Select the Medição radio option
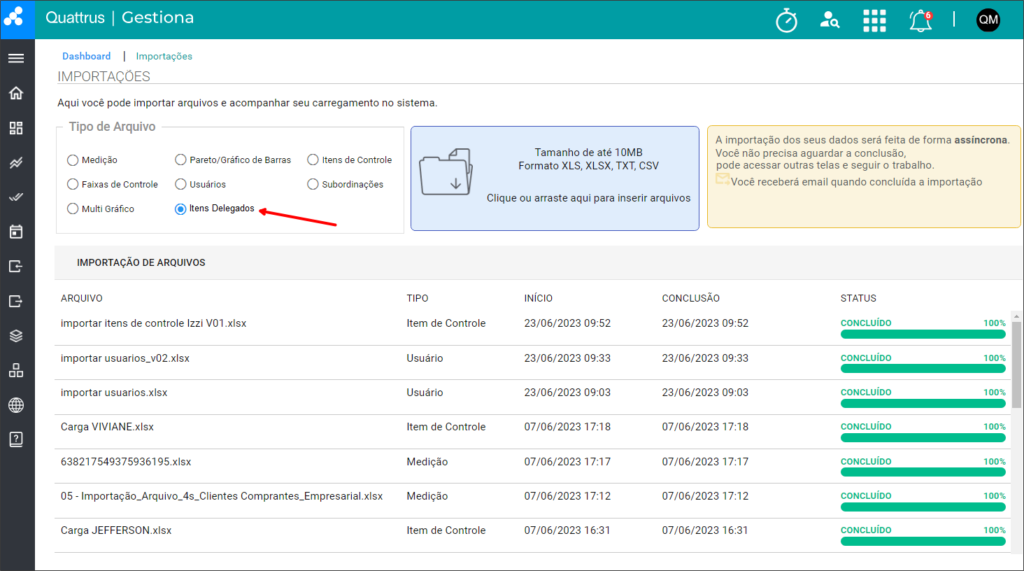The image size is (1024, 571). tap(72, 160)
